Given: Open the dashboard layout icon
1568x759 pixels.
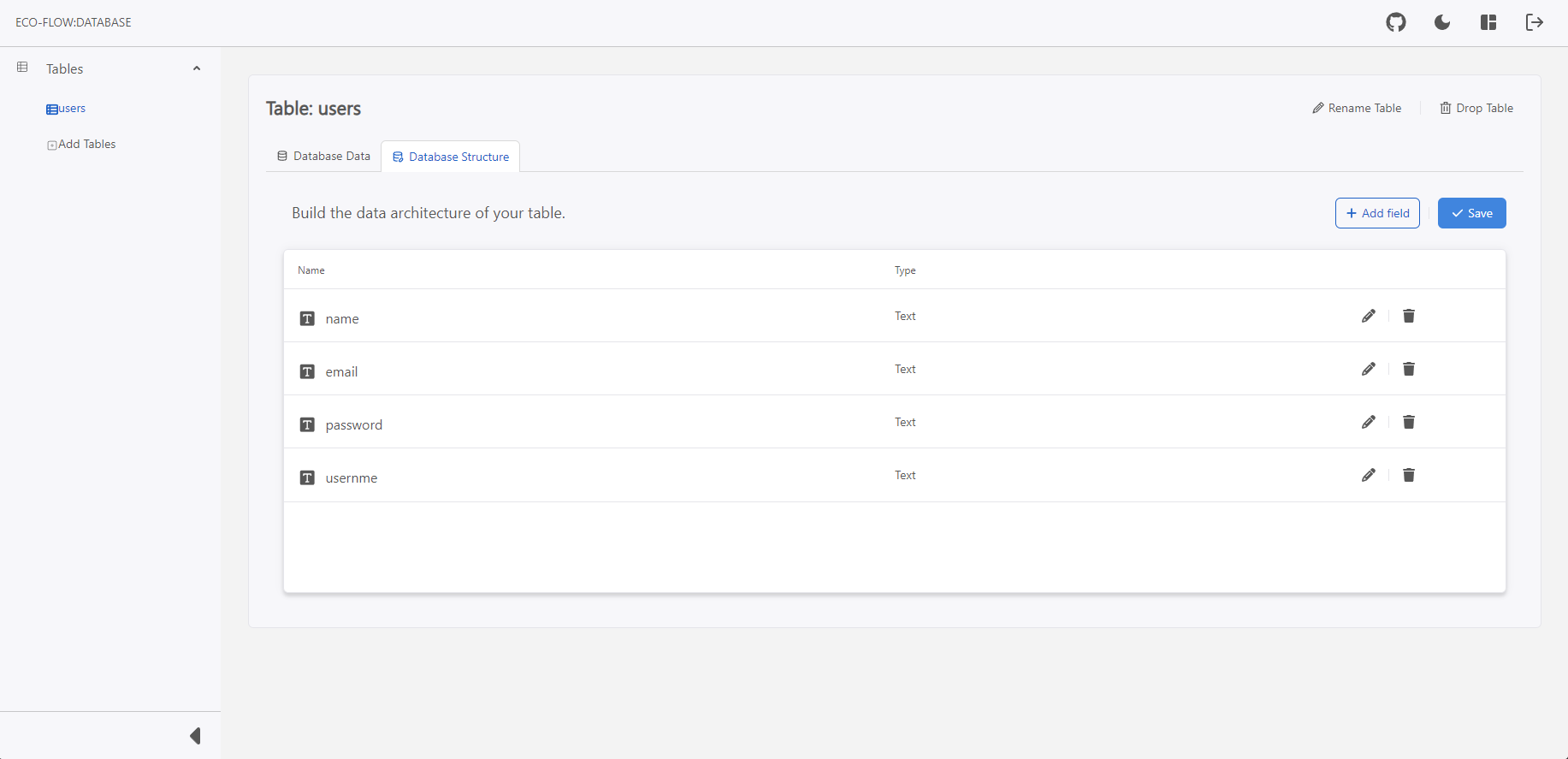Looking at the screenshot, I should pyautogui.click(x=1488, y=22).
